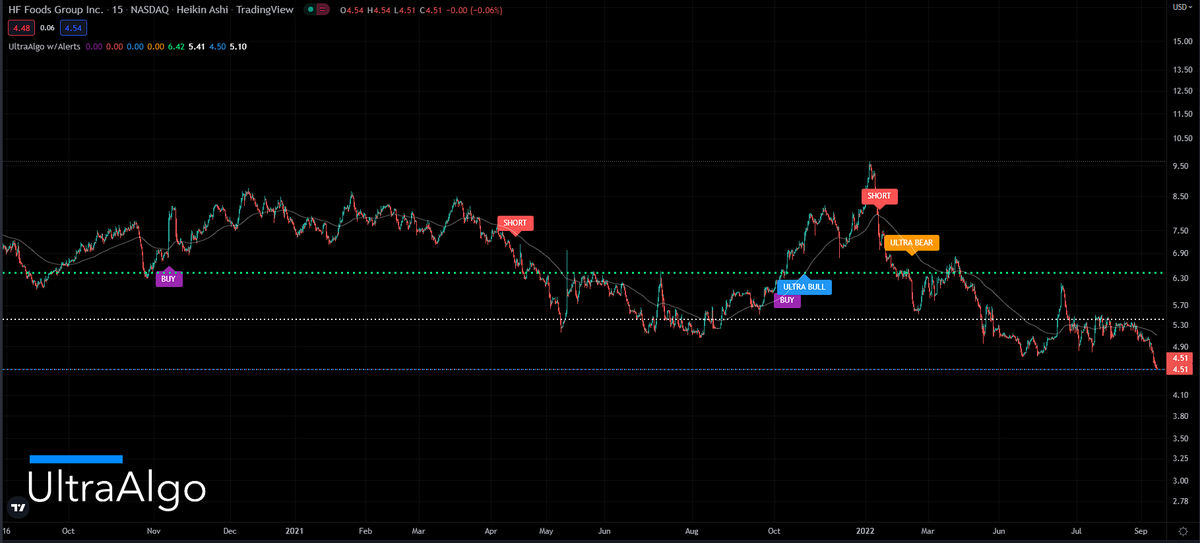The image size is (1200, 543).
Task: Click the blue 4.54 buy price button
Action: [74, 28]
